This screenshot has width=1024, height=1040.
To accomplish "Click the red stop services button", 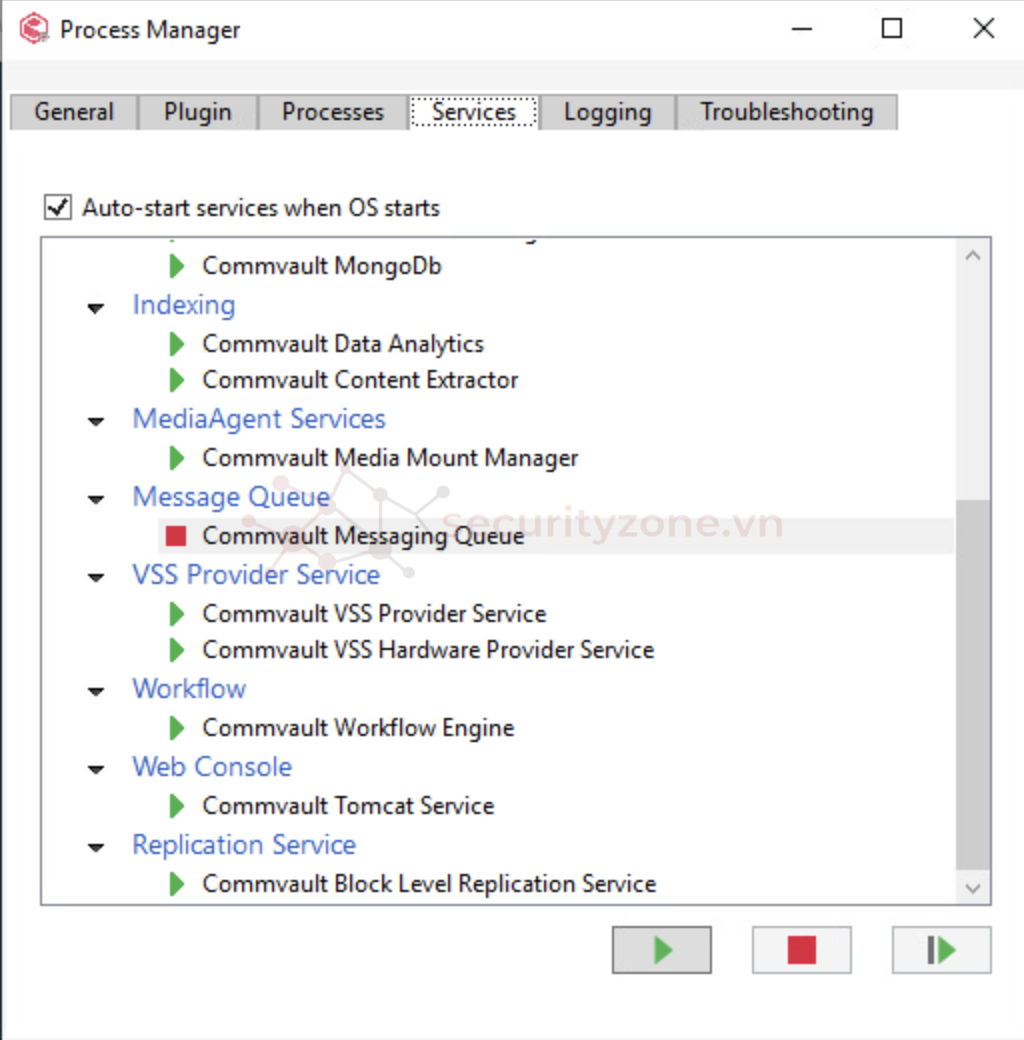I will pyautogui.click(x=801, y=950).
